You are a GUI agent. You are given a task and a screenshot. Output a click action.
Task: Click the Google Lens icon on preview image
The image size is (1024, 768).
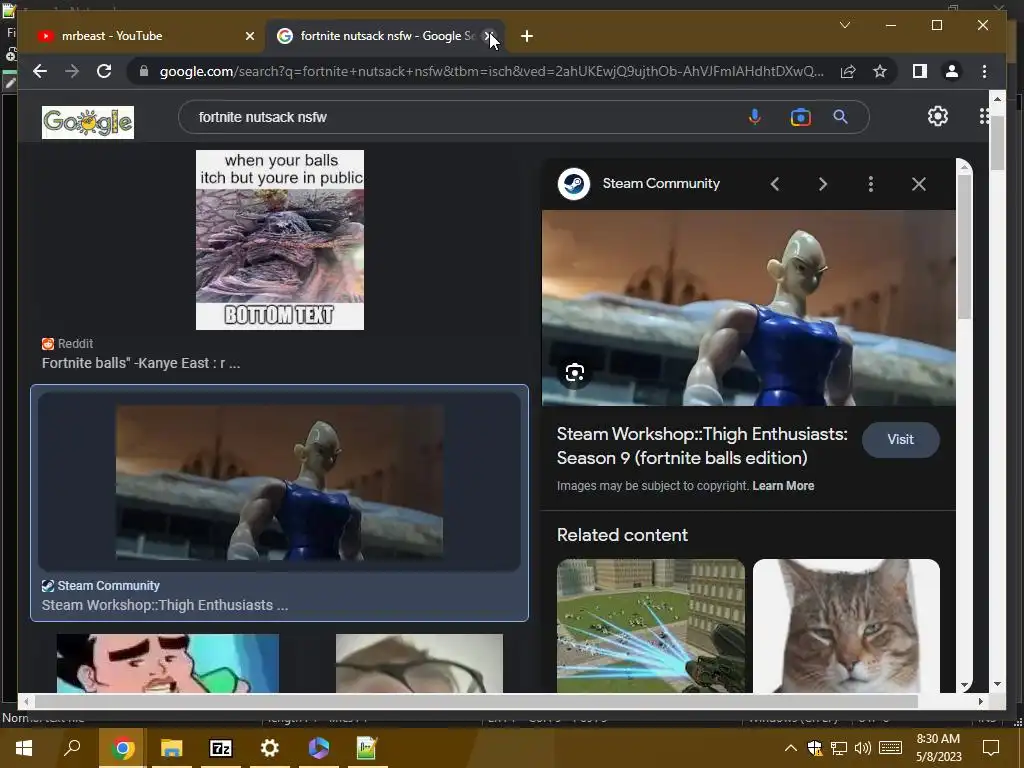(575, 372)
